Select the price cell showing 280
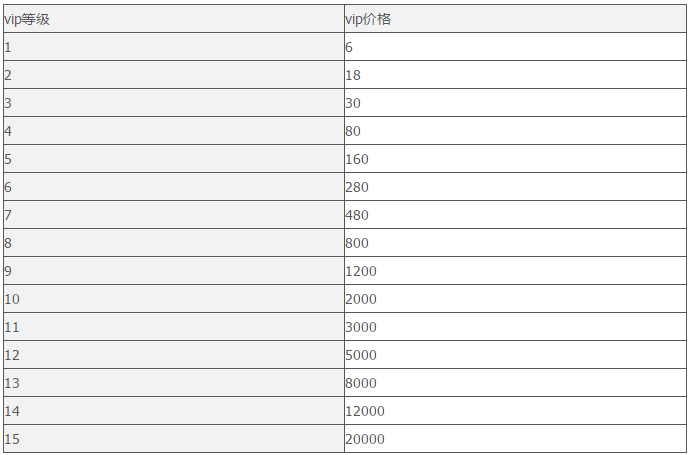Image resolution: width=690 pixels, height=455 pixels. pos(514,187)
